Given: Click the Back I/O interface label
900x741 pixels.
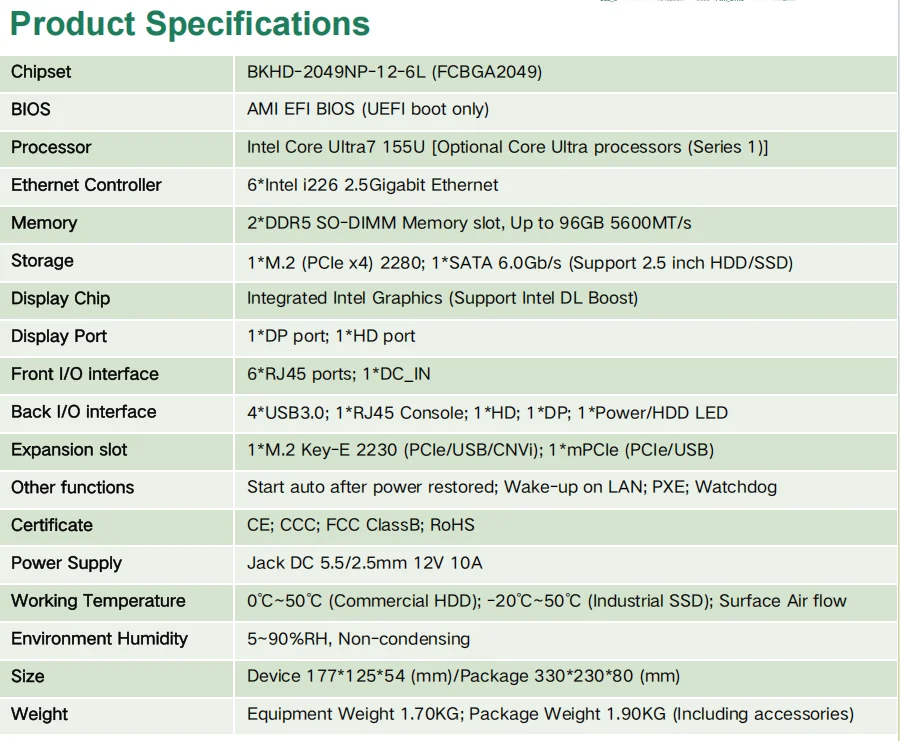Looking at the screenshot, I should click(84, 412).
